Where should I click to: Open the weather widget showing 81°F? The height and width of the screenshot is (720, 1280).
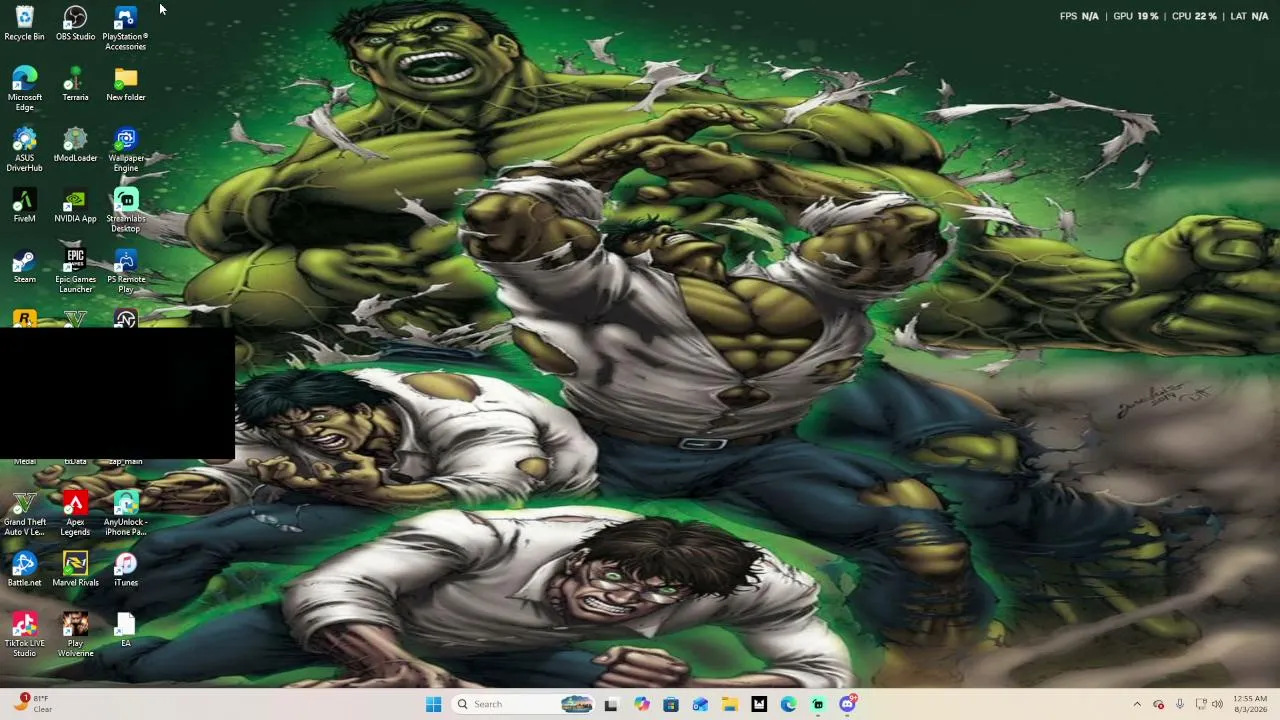[x=31, y=704]
